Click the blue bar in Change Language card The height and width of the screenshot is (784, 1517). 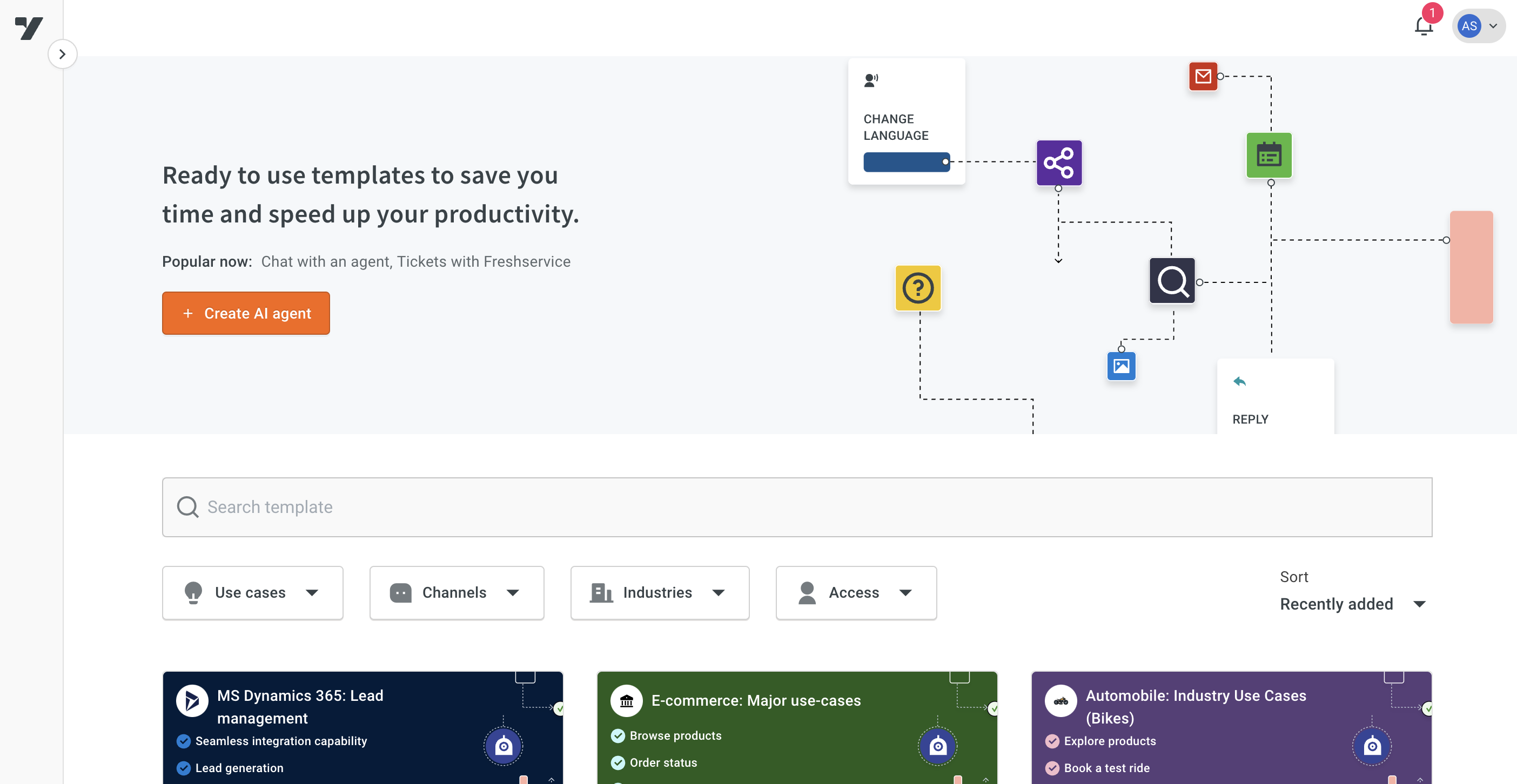pos(906,162)
